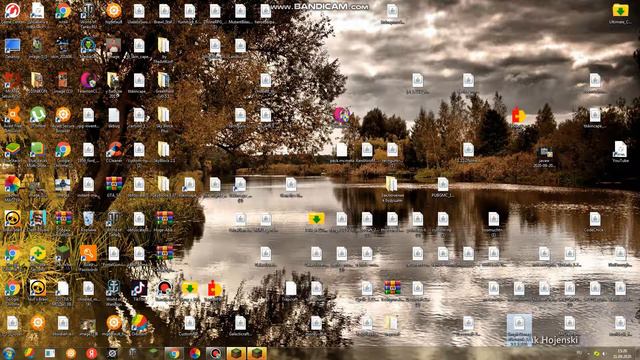Open the Wargaming Game Center desktop shortcut
This screenshot has height=360, width=640.
point(12,11)
